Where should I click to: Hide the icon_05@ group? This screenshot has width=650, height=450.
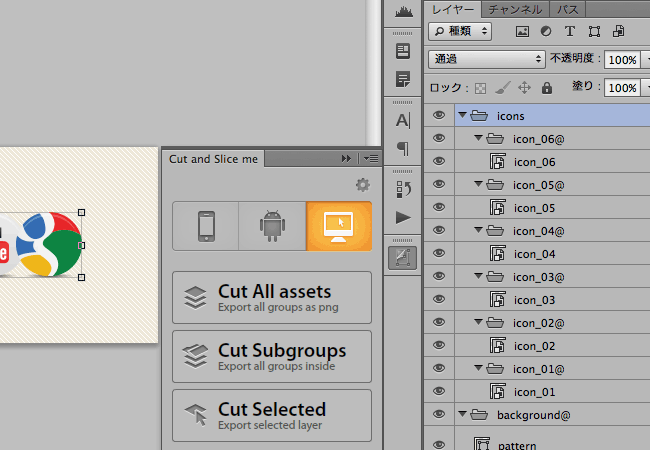point(439,184)
